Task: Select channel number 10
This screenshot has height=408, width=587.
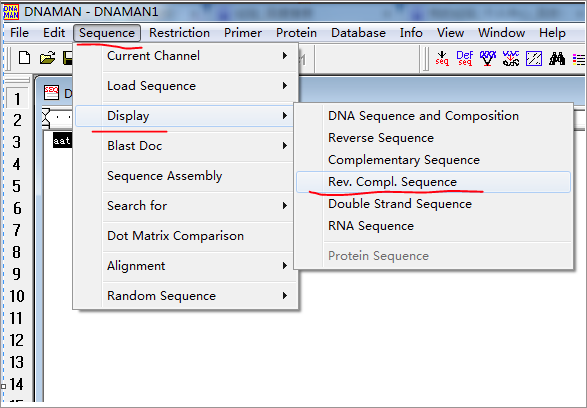Action: (x=16, y=296)
